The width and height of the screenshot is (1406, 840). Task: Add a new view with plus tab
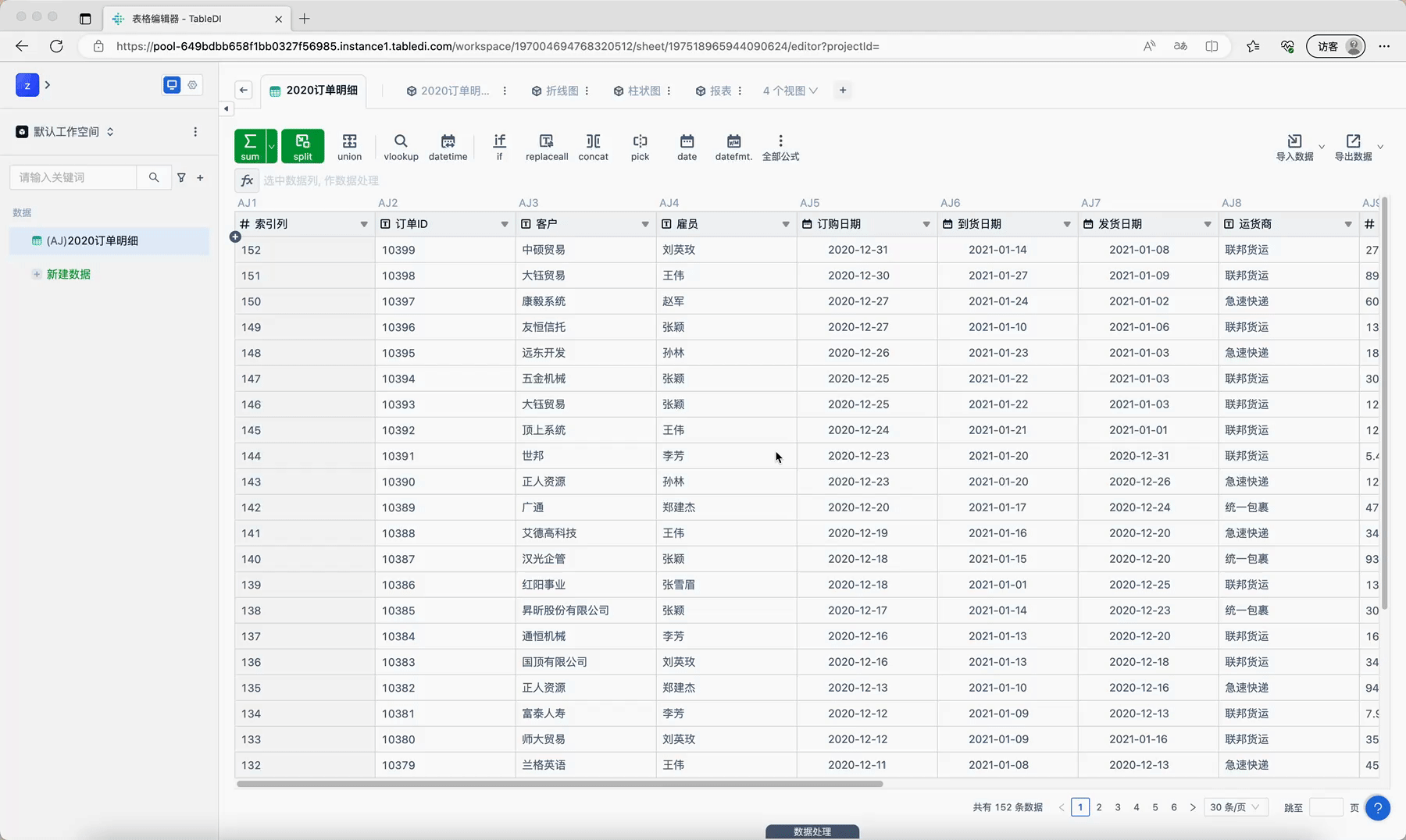coord(843,90)
